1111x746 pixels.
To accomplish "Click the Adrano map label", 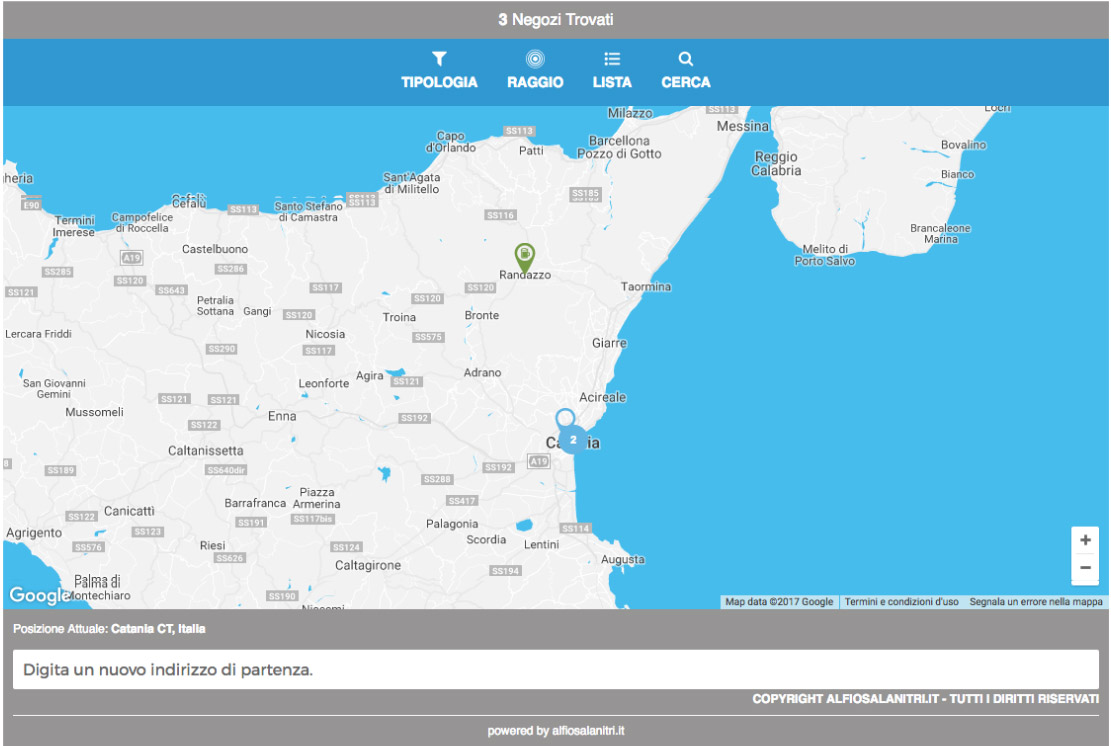I will [483, 373].
